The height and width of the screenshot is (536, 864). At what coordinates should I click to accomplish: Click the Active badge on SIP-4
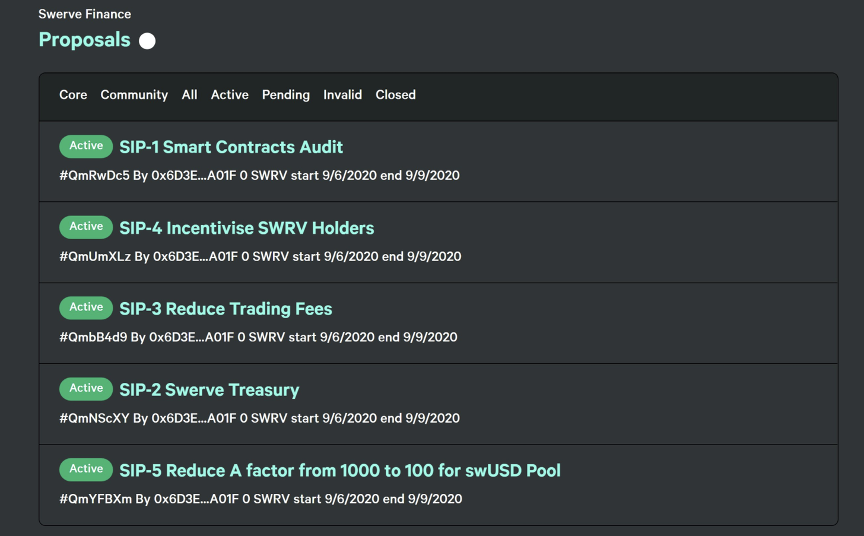click(x=86, y=227)
